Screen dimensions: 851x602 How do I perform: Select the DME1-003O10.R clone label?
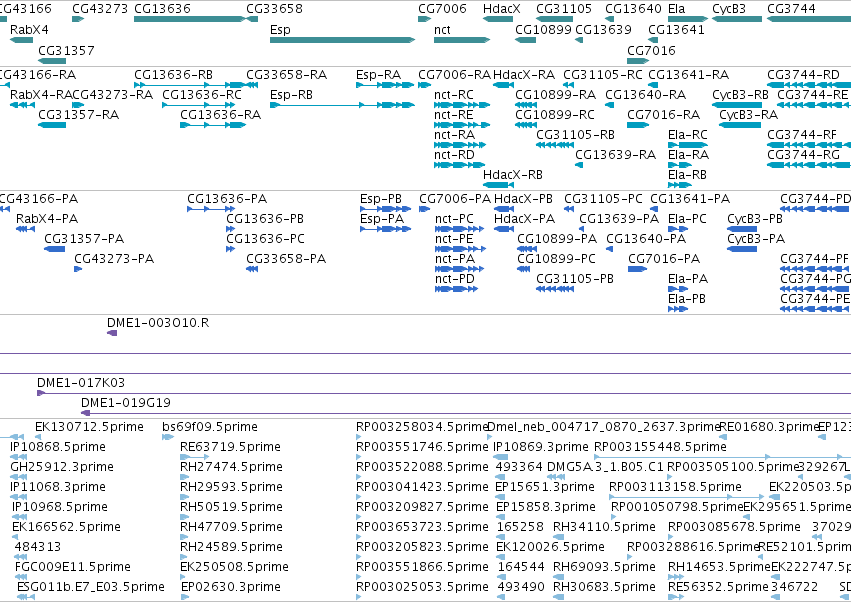click(158, 323)
